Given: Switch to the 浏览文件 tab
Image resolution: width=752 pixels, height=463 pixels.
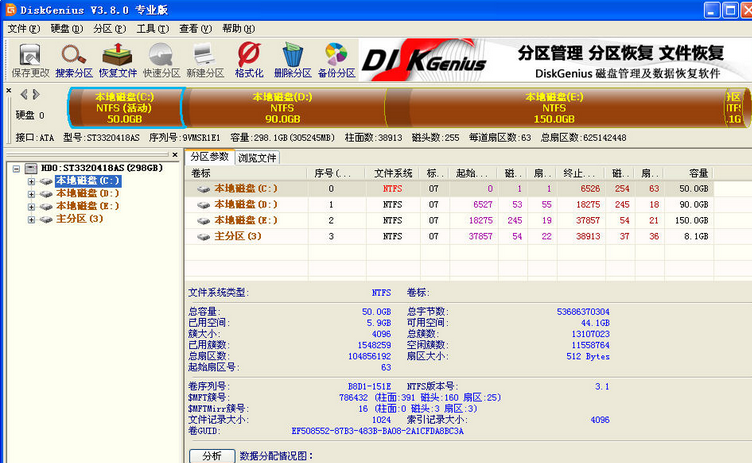Looking at the screenshot, I should point(258,157).
